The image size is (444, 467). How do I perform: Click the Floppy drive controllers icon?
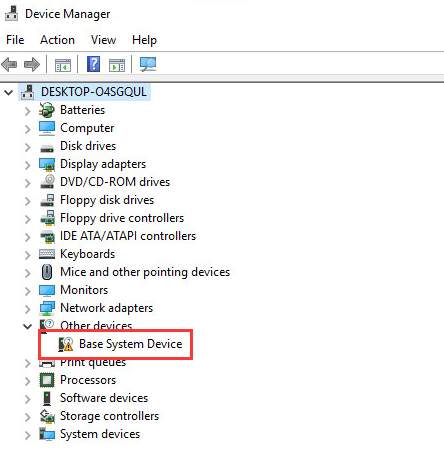click(x=47, y=218)
